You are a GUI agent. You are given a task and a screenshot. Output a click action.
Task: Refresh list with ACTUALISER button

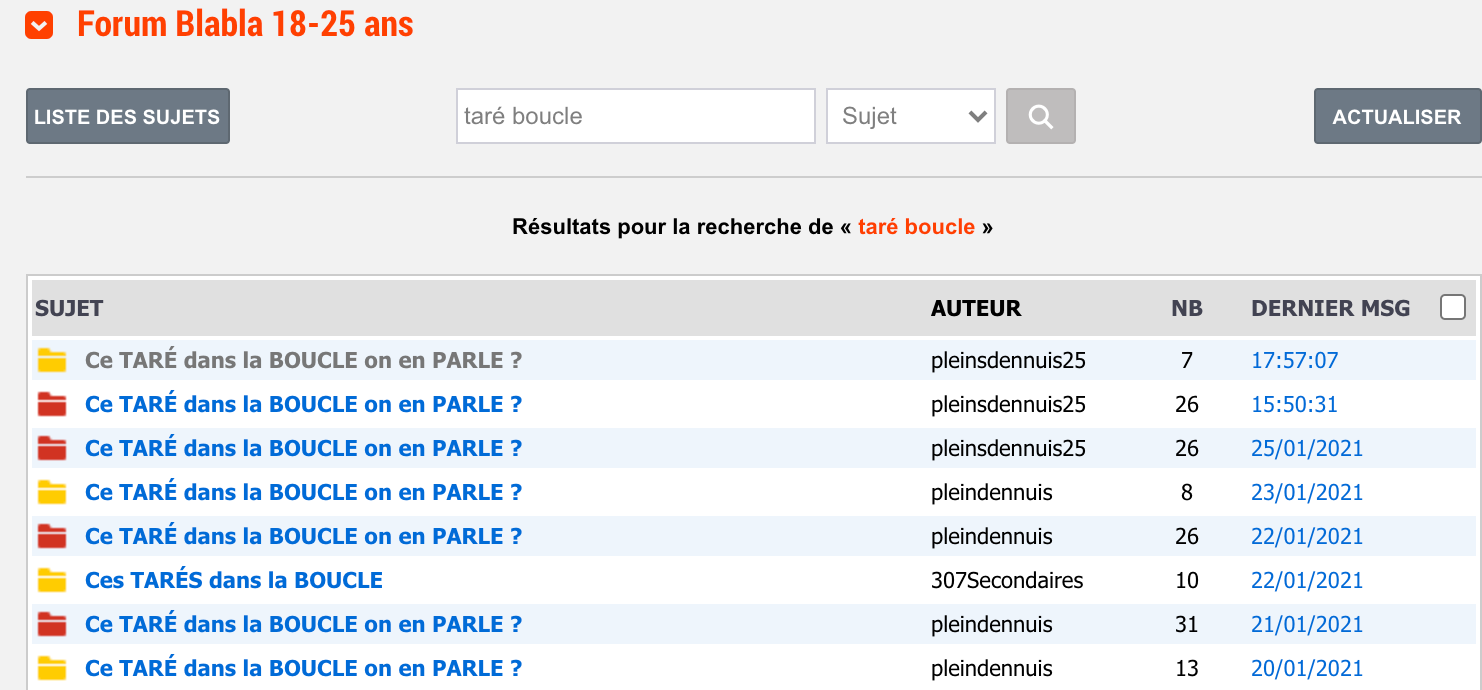[1397, 116]
